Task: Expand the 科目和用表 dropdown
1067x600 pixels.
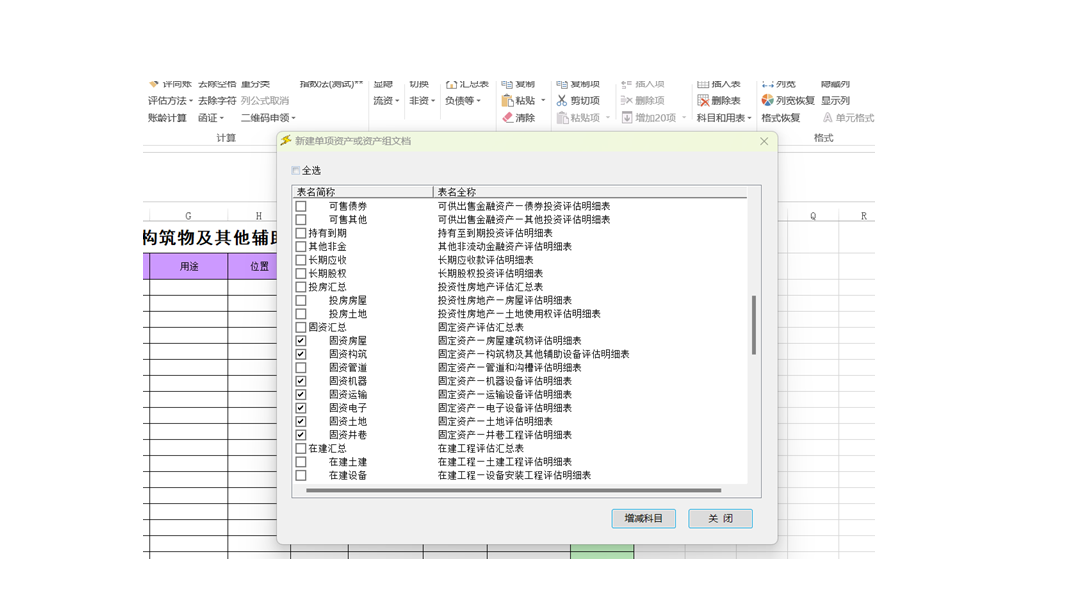Action: (x=724, y=118)
